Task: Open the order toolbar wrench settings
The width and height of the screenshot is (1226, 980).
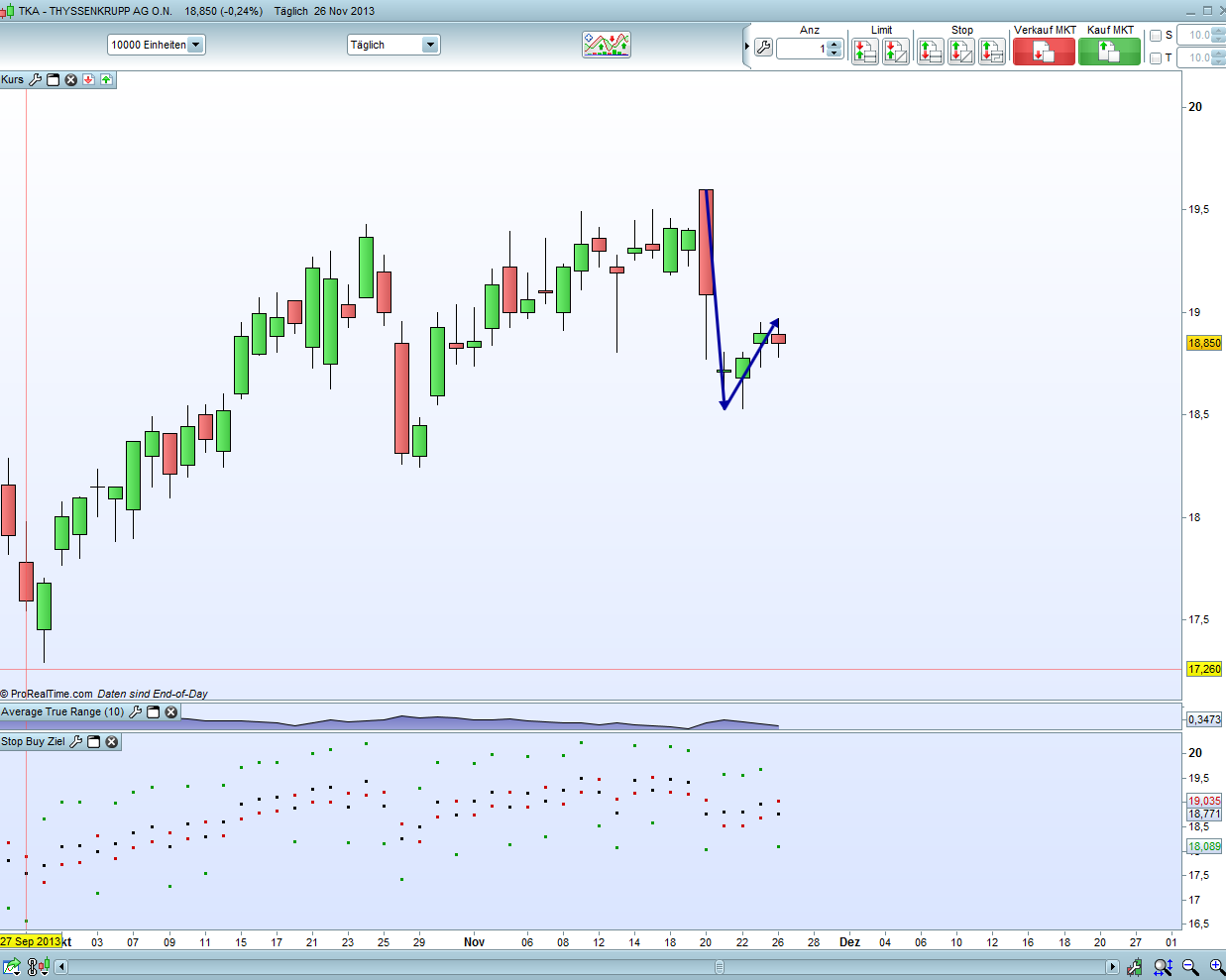Action: [x=763, y=48]
